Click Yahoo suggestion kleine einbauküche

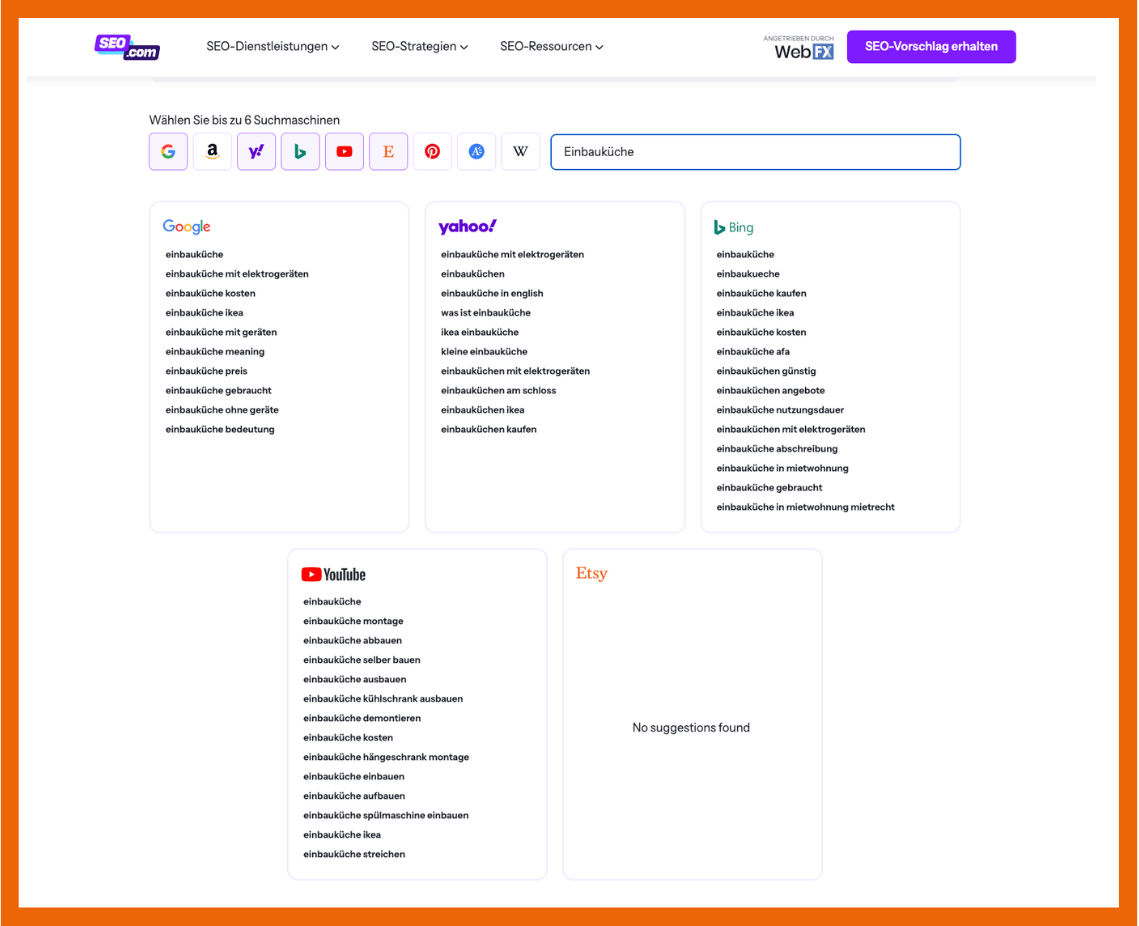tap(484, 352)
